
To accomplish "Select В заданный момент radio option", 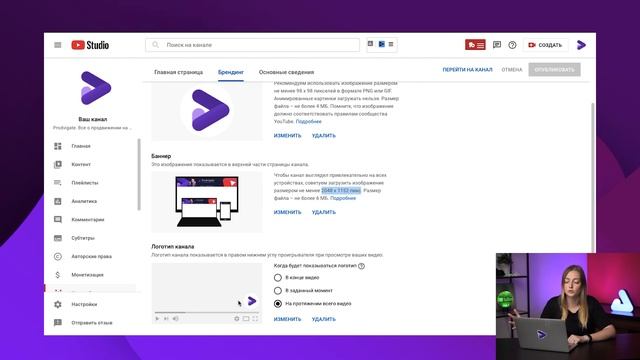I will pyautogui.click(x=278, y=291).
